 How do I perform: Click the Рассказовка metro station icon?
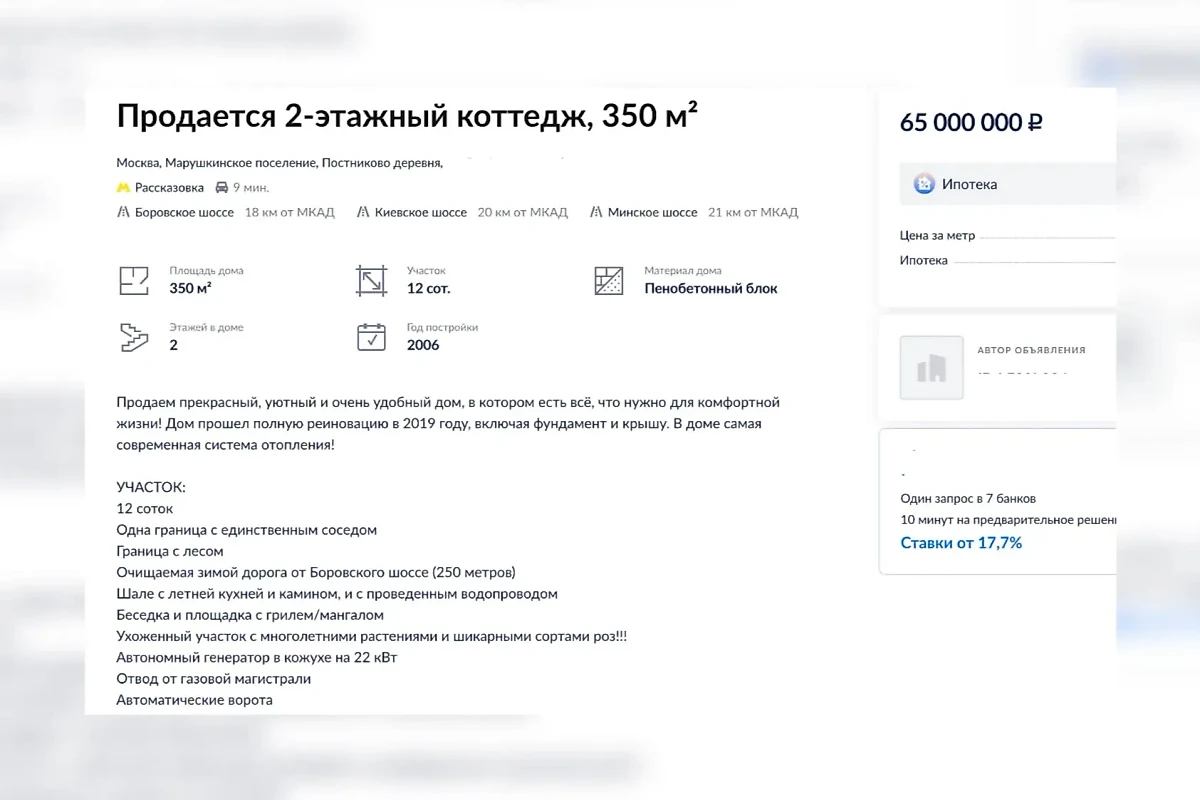tap(124, 187)
